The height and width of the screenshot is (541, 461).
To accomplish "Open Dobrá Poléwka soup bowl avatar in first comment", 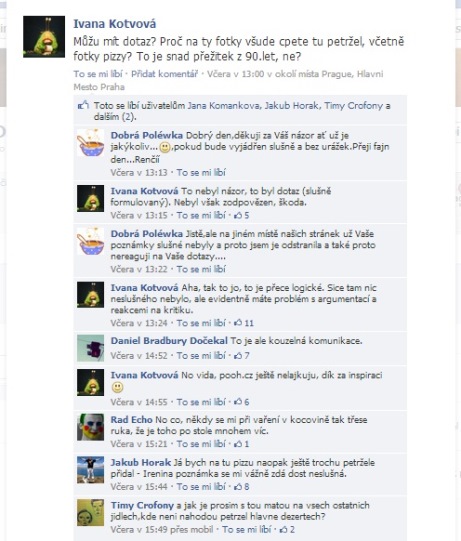I will [x=90, y=142].
